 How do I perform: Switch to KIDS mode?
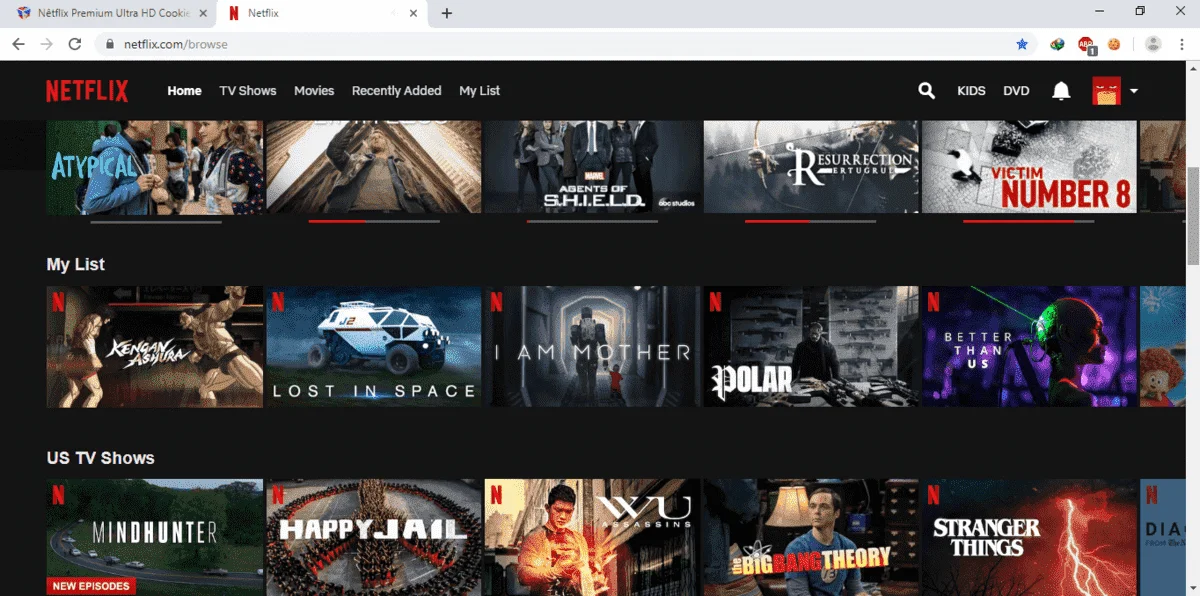click(971, 91)
